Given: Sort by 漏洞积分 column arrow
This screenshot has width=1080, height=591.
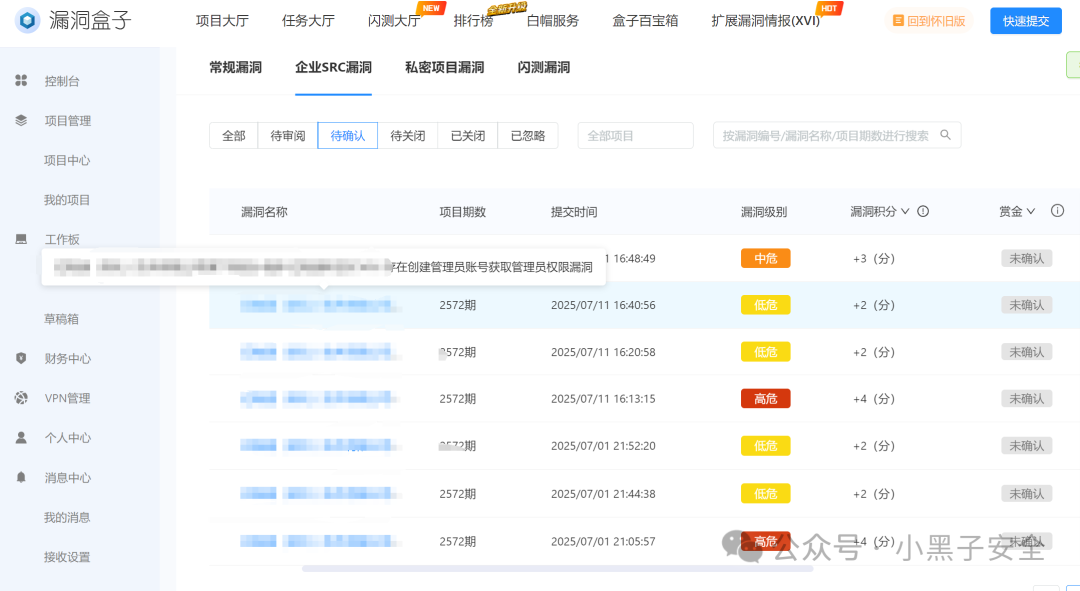Looking at the screenshot, I should coord(905,211).
